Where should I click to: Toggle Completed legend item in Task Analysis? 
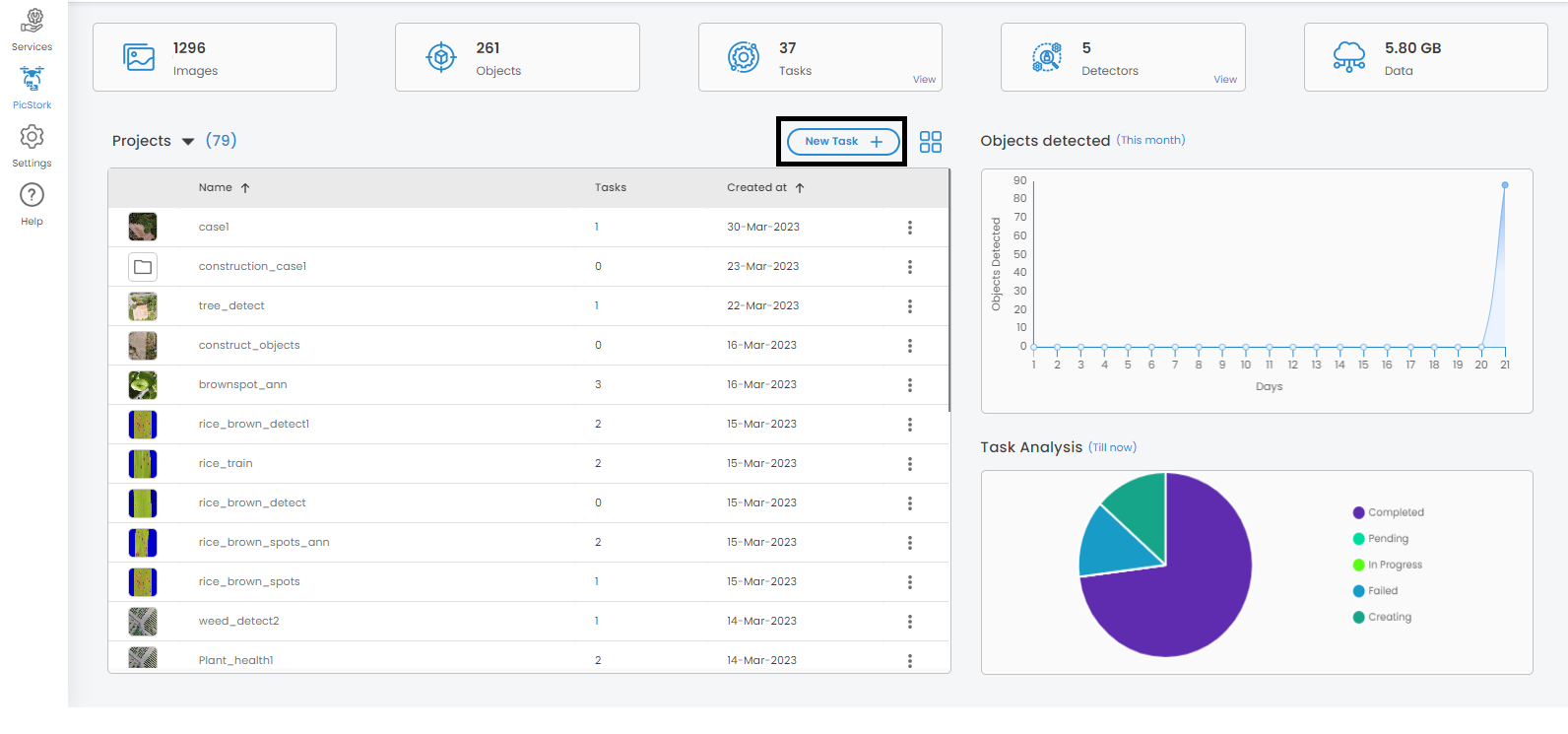1387,512
